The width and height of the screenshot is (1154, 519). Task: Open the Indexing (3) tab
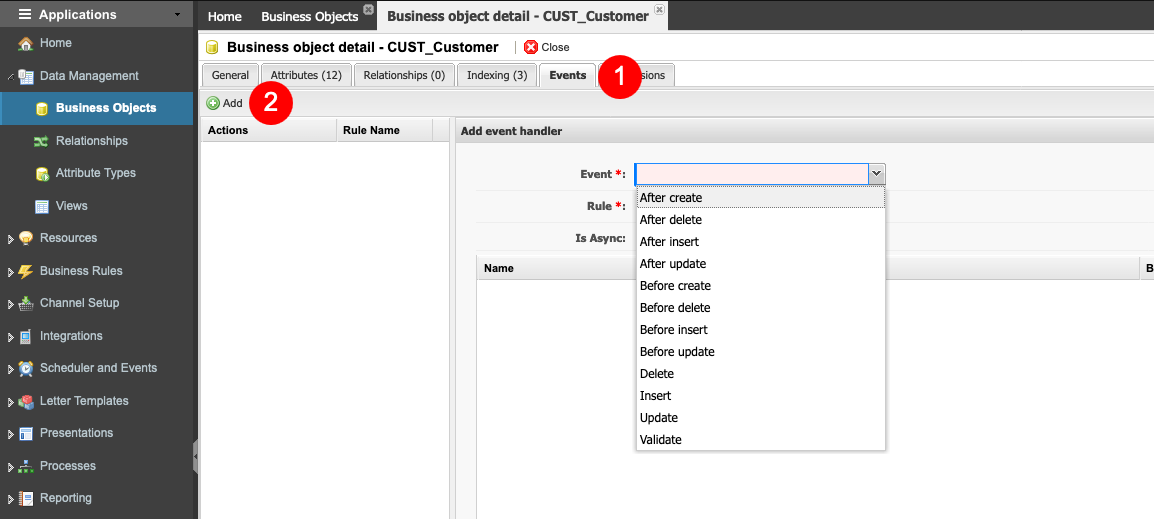[497, 75]
